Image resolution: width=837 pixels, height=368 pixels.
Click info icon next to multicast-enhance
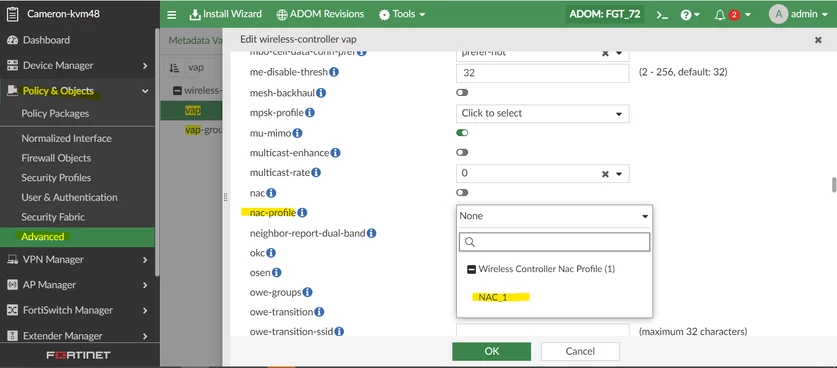click(x=335, y=153)
